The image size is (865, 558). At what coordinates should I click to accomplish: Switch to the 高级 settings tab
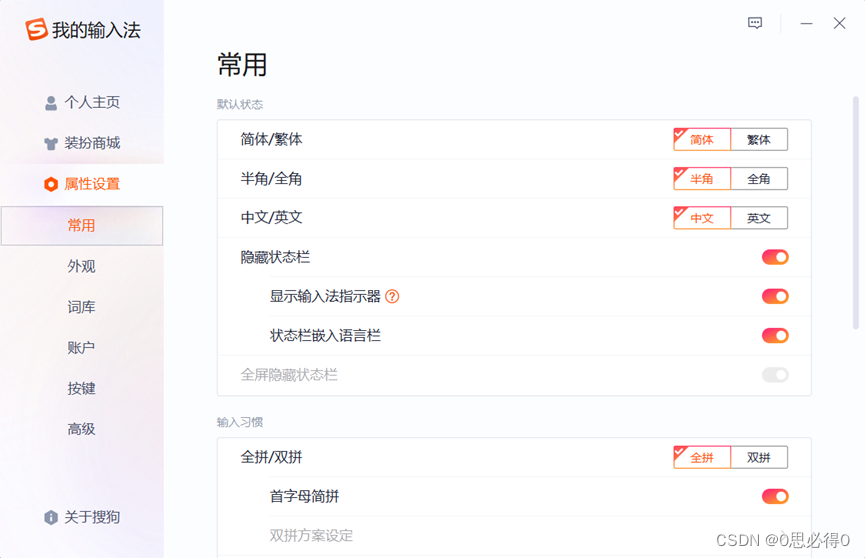(x=82, y=429)
